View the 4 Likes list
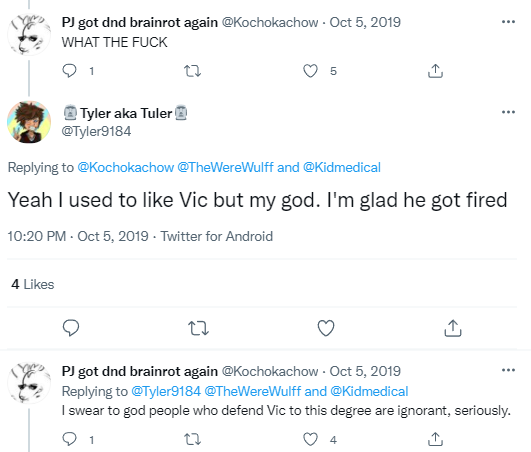Image resolution: width=531 pixels, height=452 pixels. 33,284
